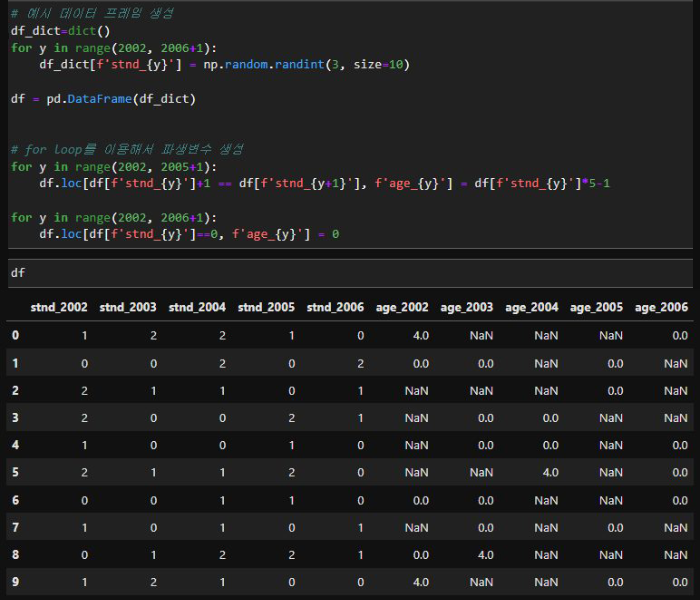Click the stnd_2005 value 2 in row 3

292,418
